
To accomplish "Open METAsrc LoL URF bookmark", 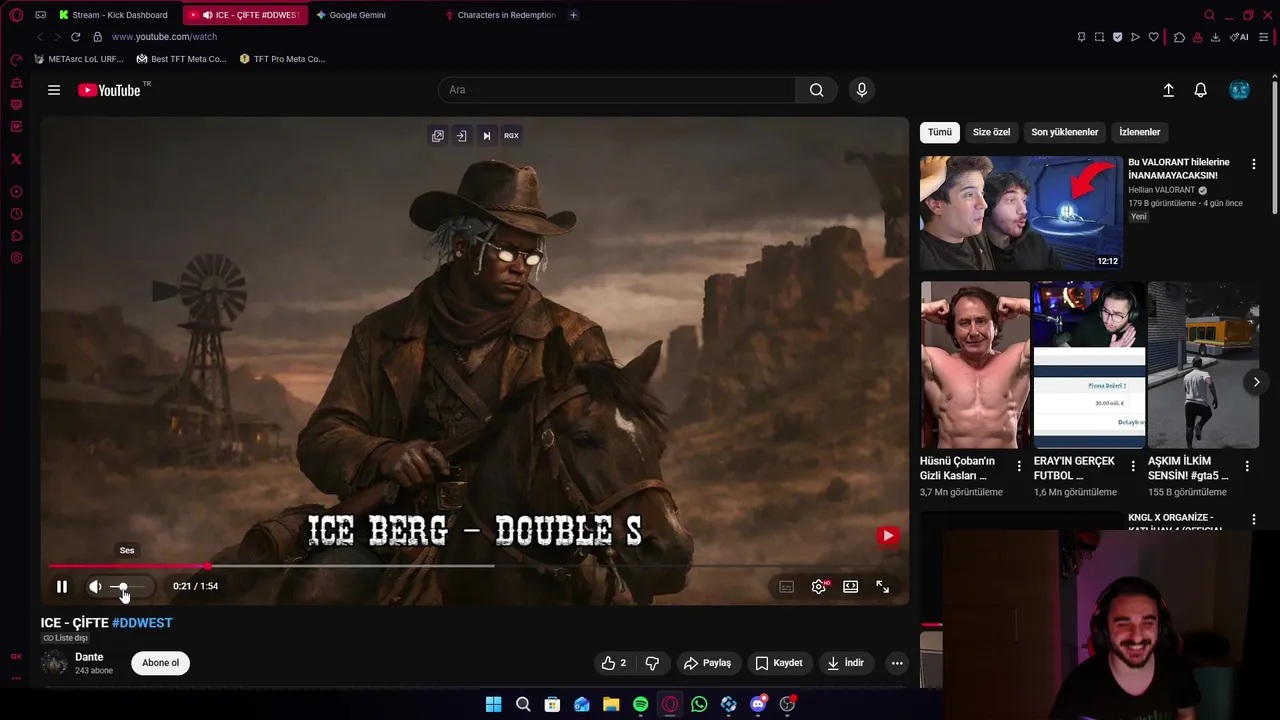I will click(x=78, y=59).
